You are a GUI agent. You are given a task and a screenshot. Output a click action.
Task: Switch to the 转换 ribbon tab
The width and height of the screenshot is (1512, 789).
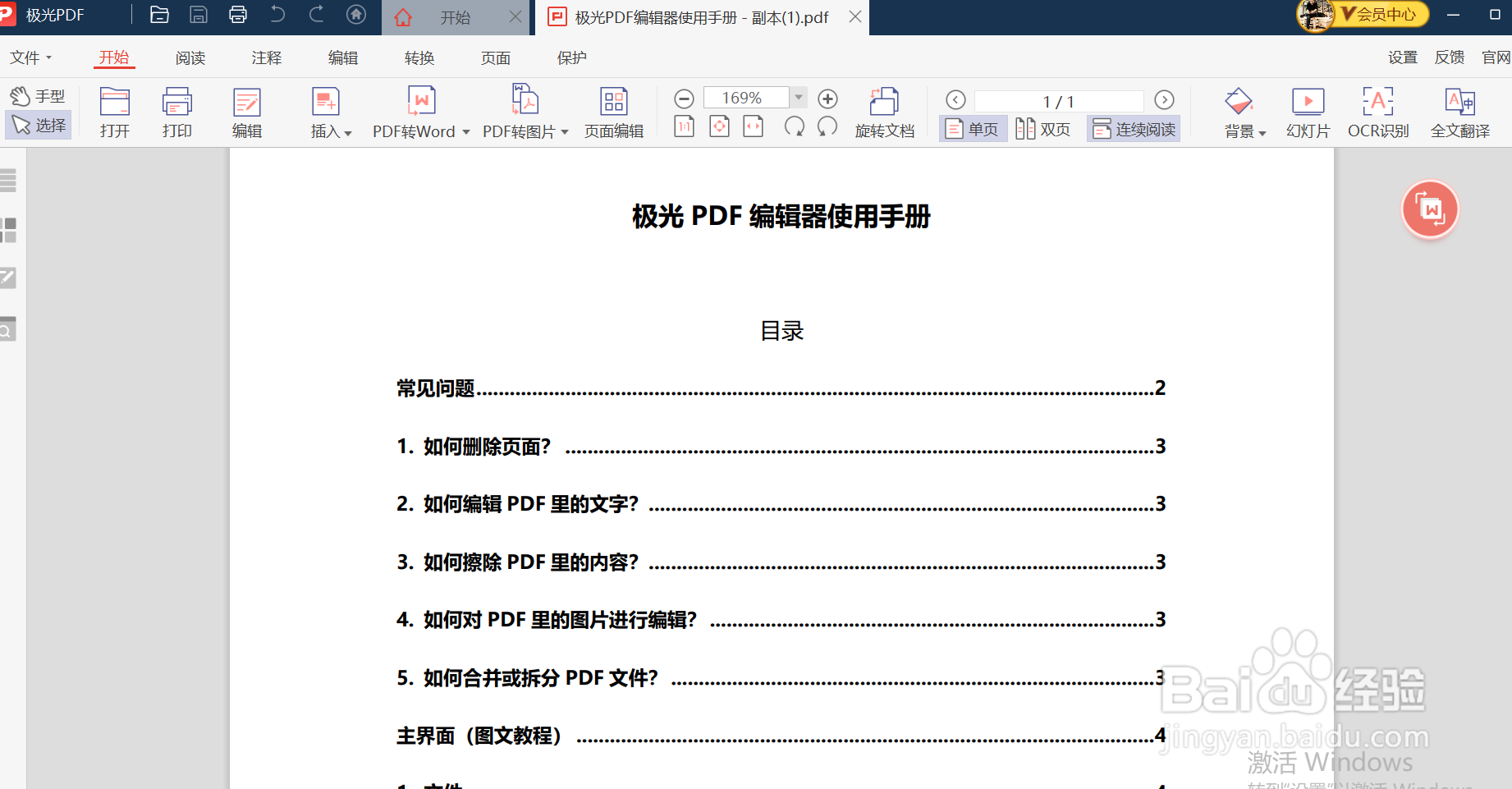[419, 57]
